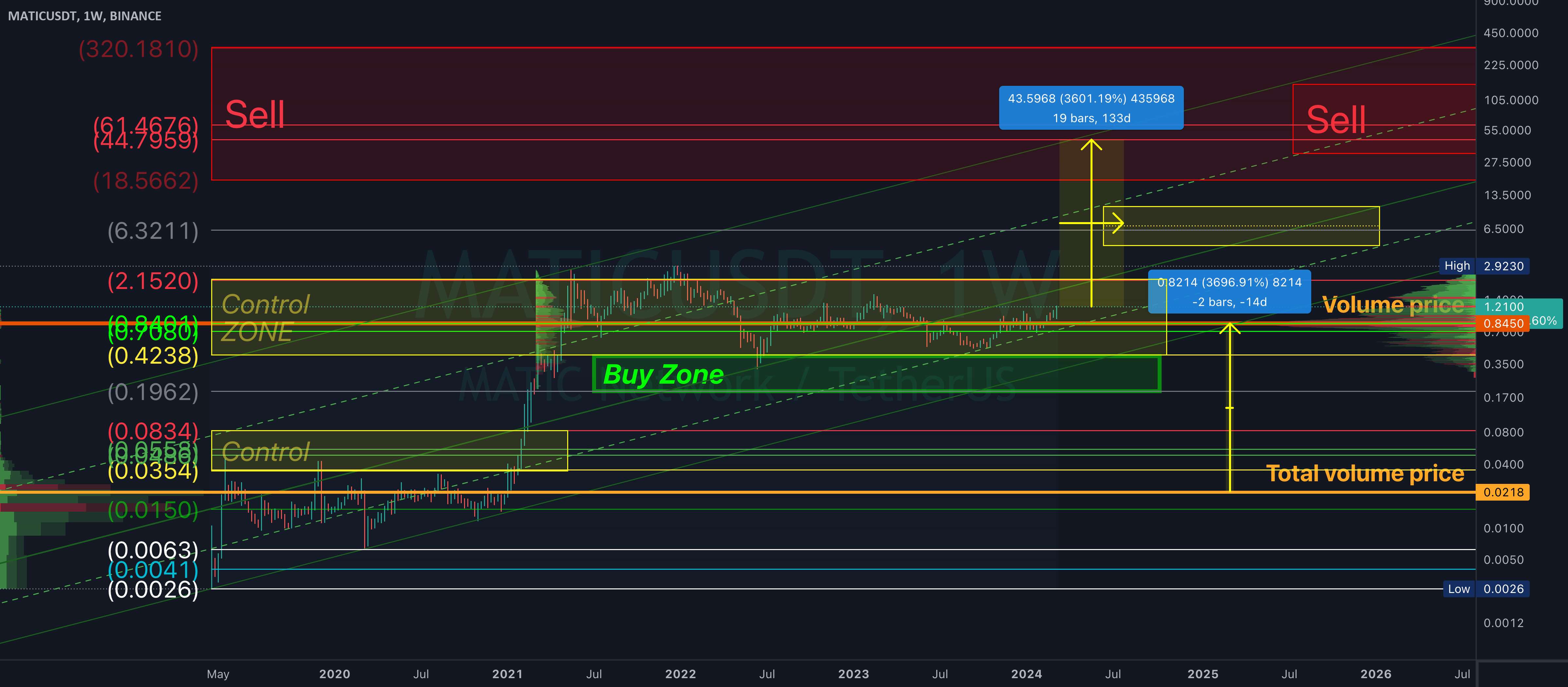
Task: Click the orange 0.0218 price tag
Action: coord(1503,492)
